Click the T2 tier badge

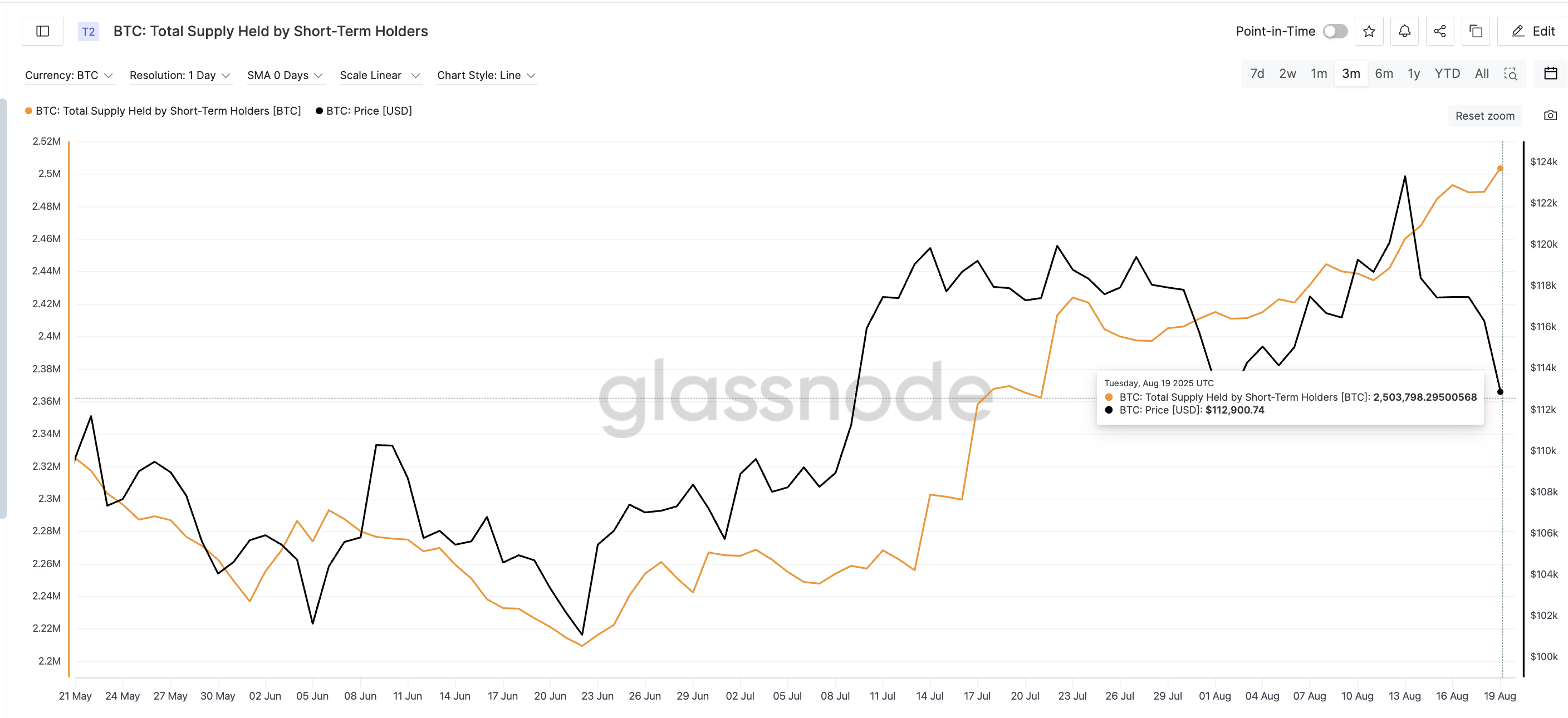click(x=89, y=32)
